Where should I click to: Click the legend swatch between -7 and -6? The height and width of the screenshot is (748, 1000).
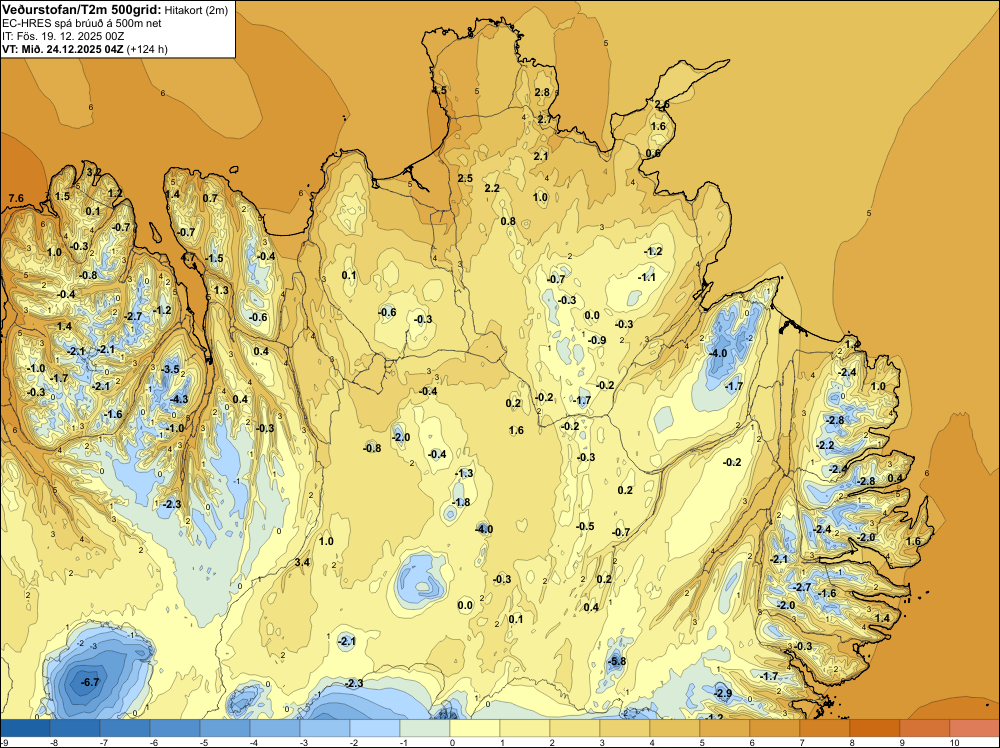pyautogui.click(x=125, y=728)
